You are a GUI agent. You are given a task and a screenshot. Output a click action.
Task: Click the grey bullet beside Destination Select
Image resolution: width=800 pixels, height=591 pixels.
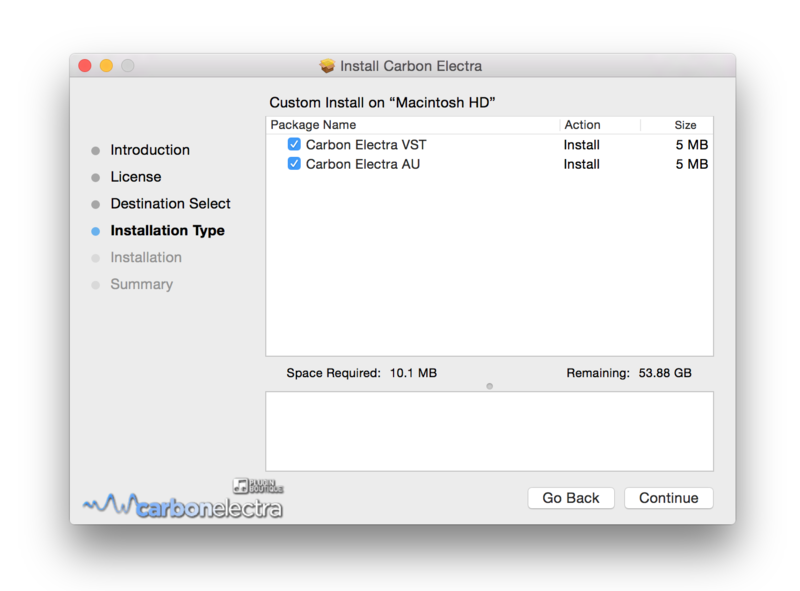[95, 205]
